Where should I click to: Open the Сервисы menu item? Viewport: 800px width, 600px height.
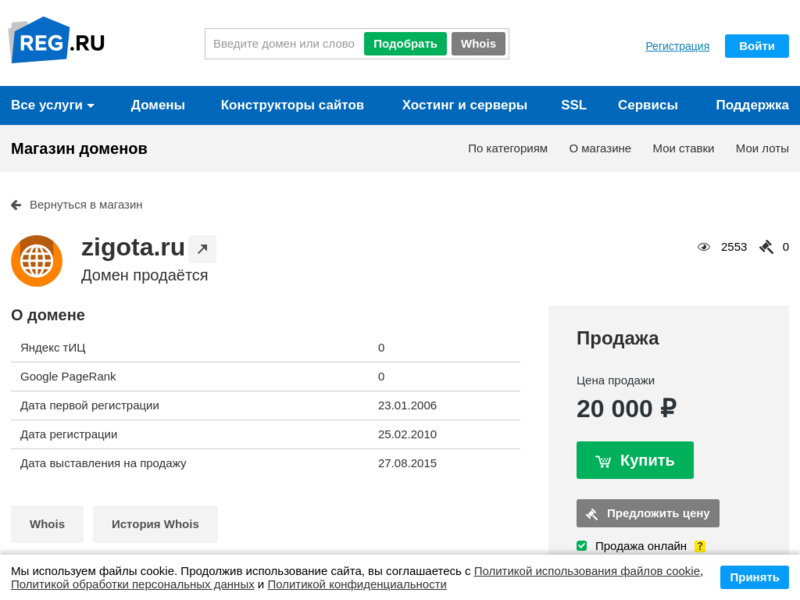tap(648, 105)
